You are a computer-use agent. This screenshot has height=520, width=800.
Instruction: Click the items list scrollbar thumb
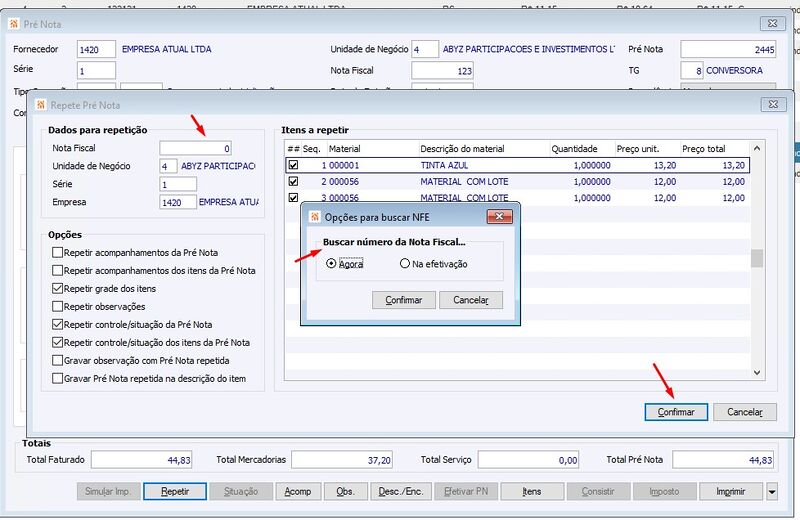pos(757,258)
